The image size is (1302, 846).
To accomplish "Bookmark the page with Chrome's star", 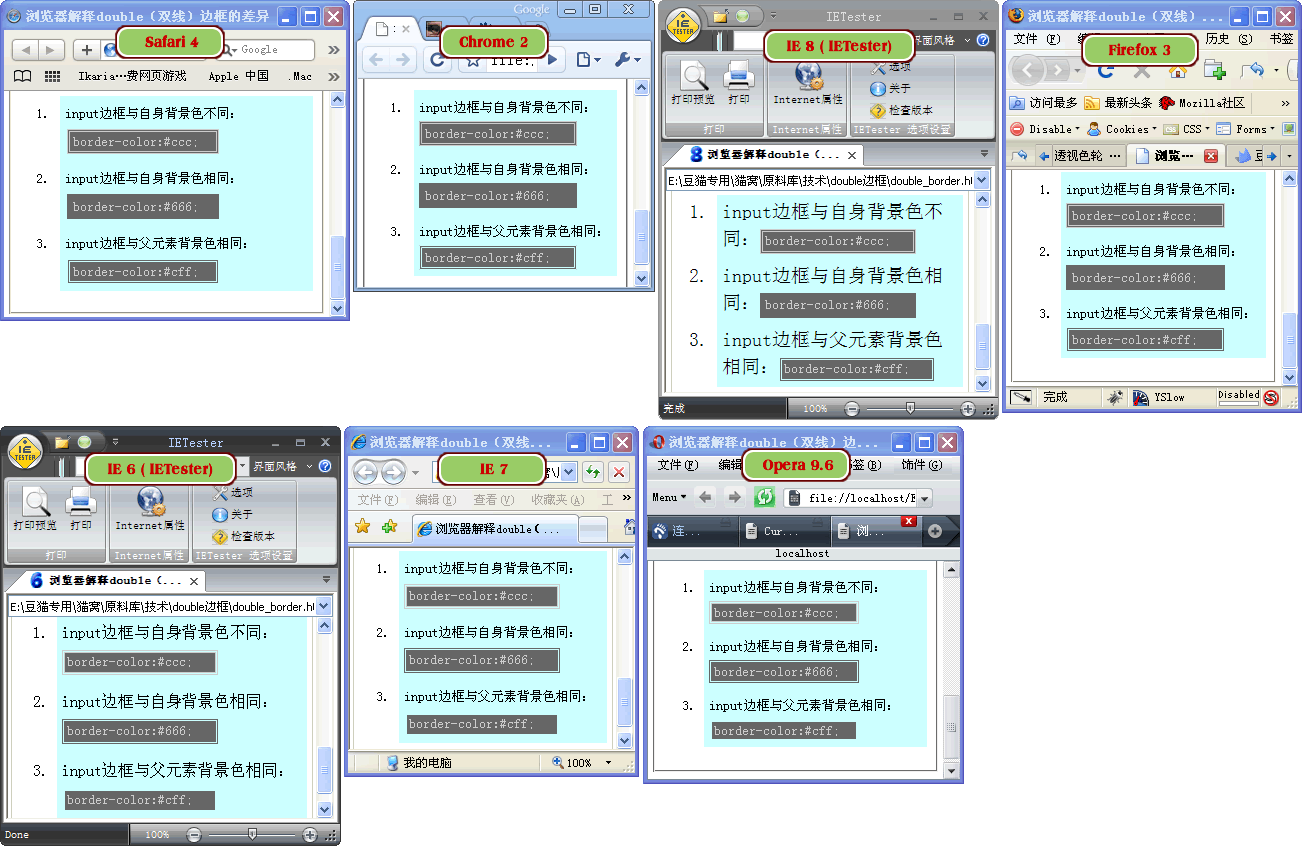I will [472, 61].
